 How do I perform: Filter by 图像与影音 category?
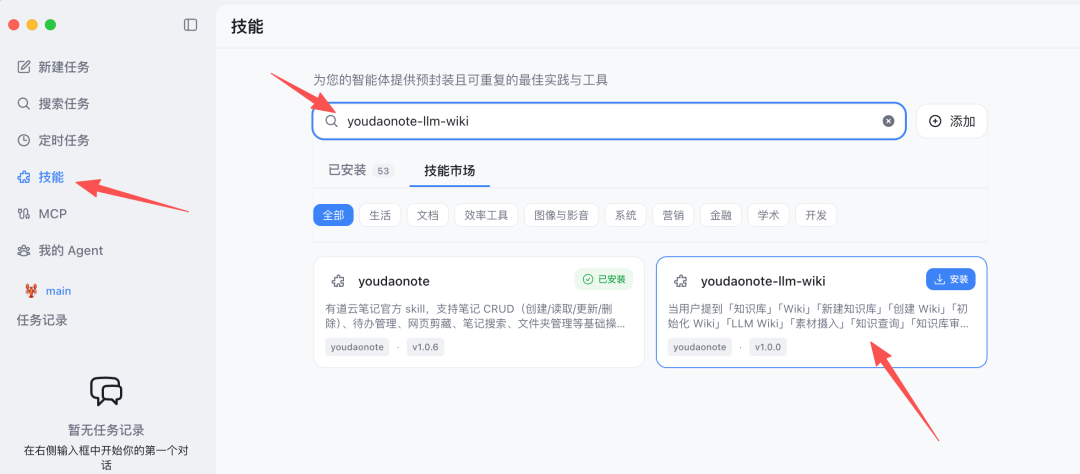pyautogui.click(x=561, y=215)
